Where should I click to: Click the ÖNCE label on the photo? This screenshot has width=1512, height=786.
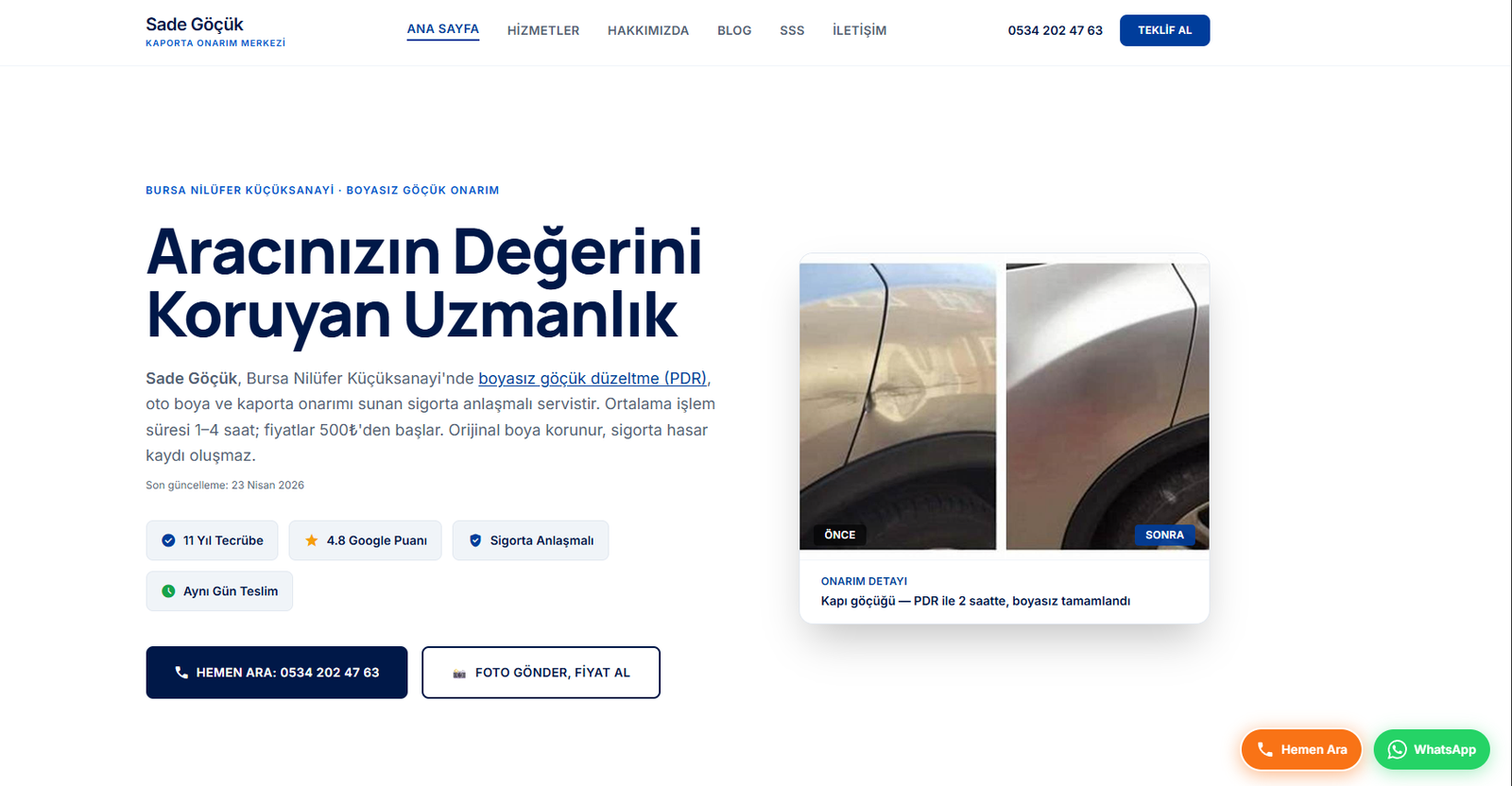pos(839,535)
